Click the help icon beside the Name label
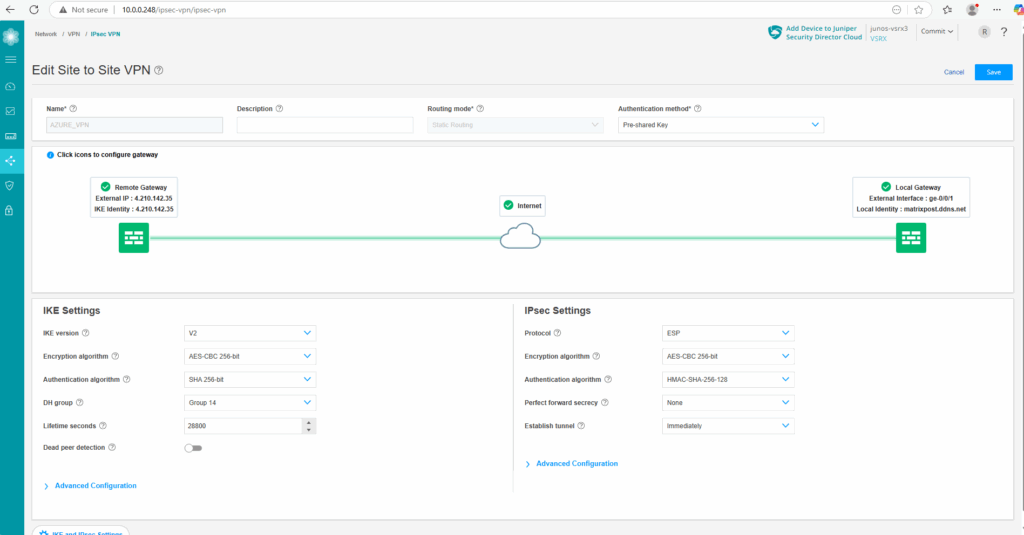The image size is (1024, 535). [73, 108]
